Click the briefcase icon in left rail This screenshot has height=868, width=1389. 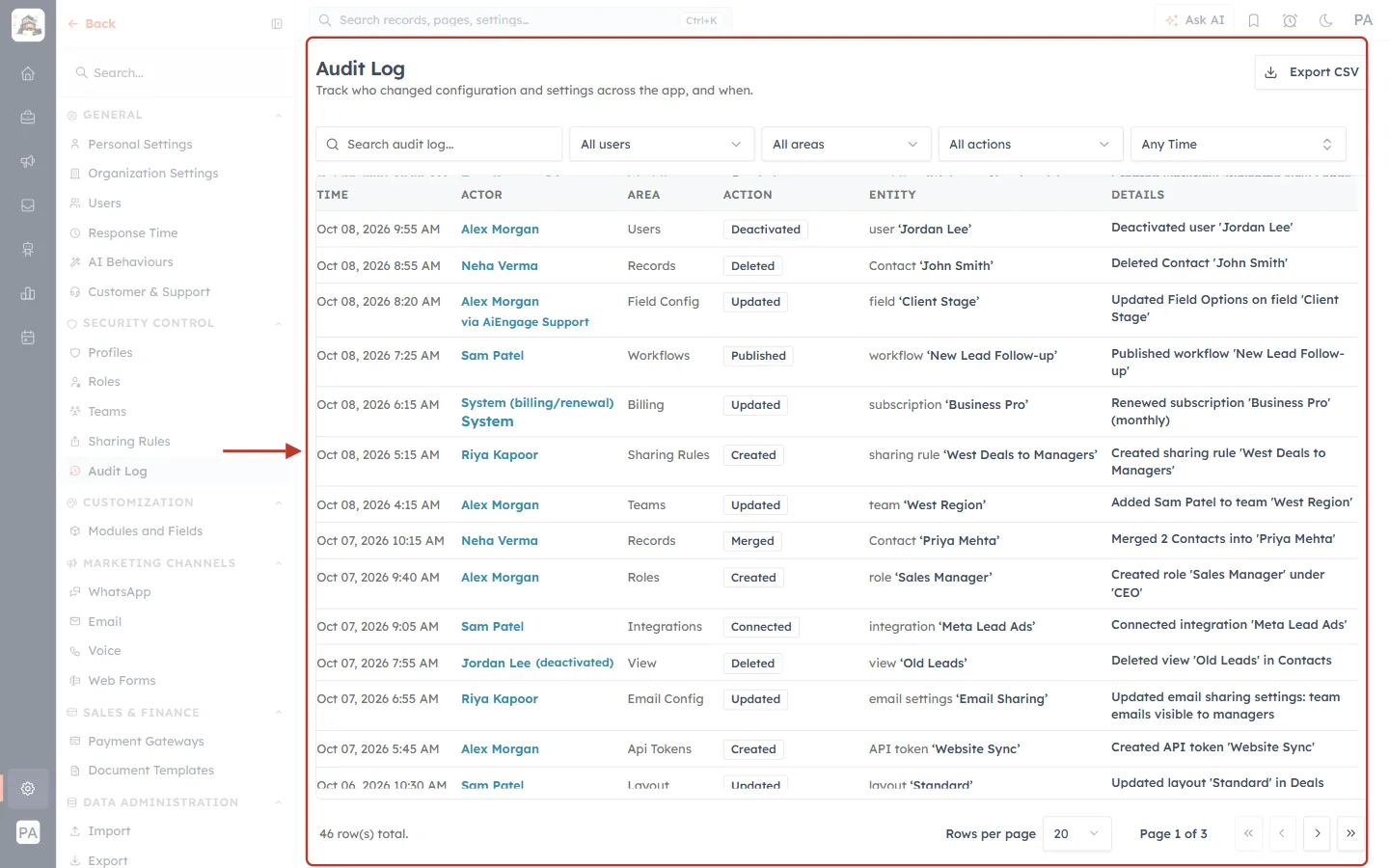pyautogui.click(x=28, y=117)
